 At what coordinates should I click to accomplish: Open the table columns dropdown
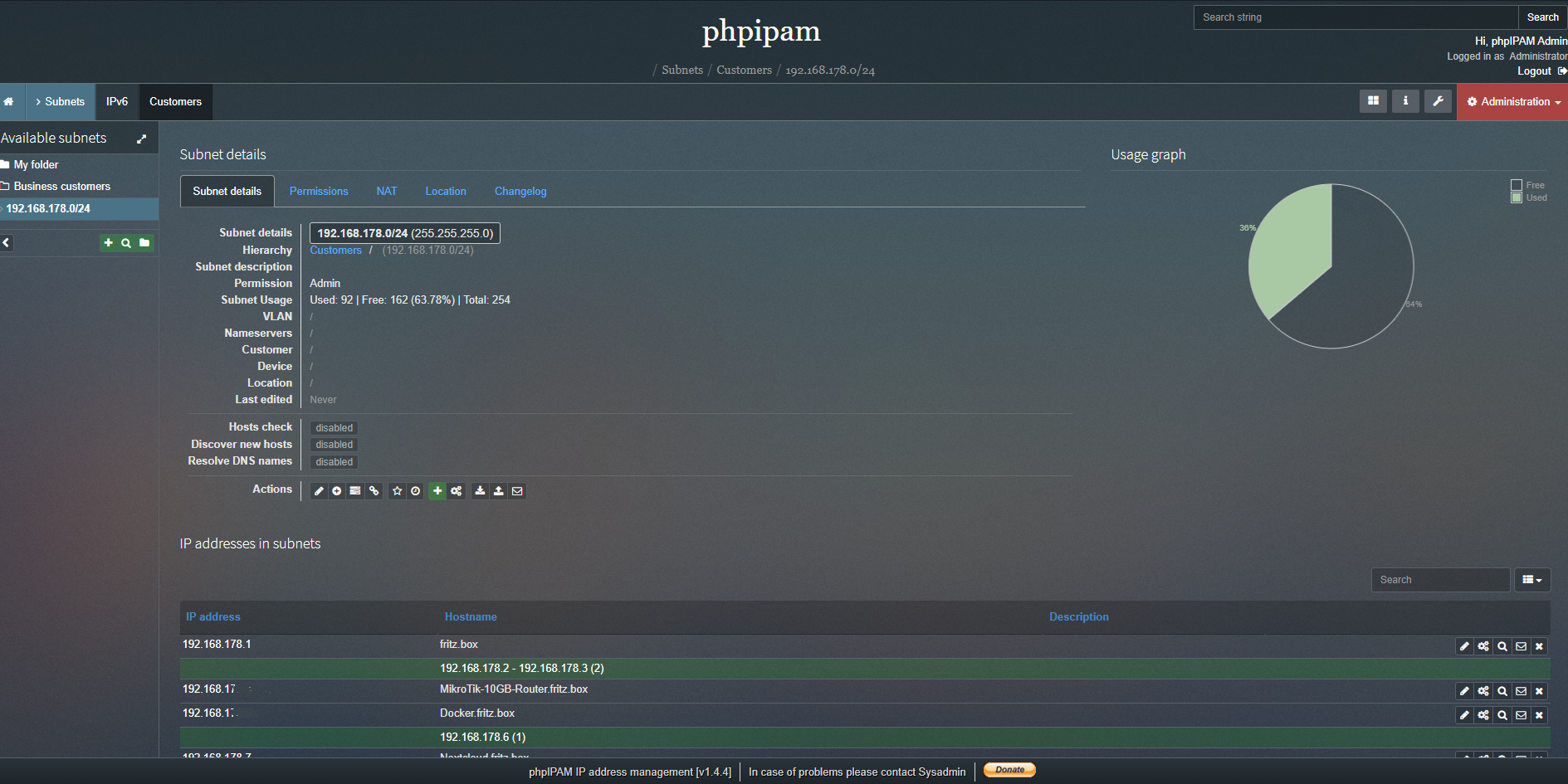coord(1532,580)
